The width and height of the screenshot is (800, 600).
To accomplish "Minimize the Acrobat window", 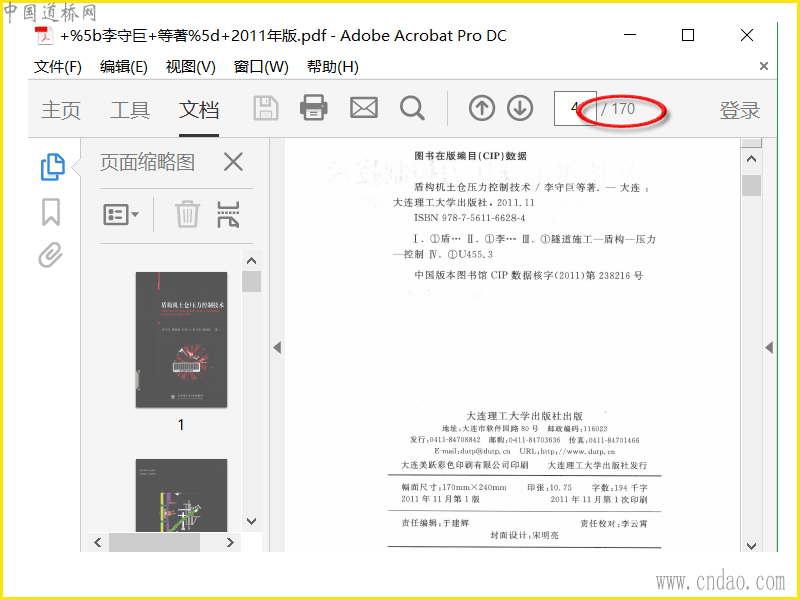I will (x=630, y=35).
